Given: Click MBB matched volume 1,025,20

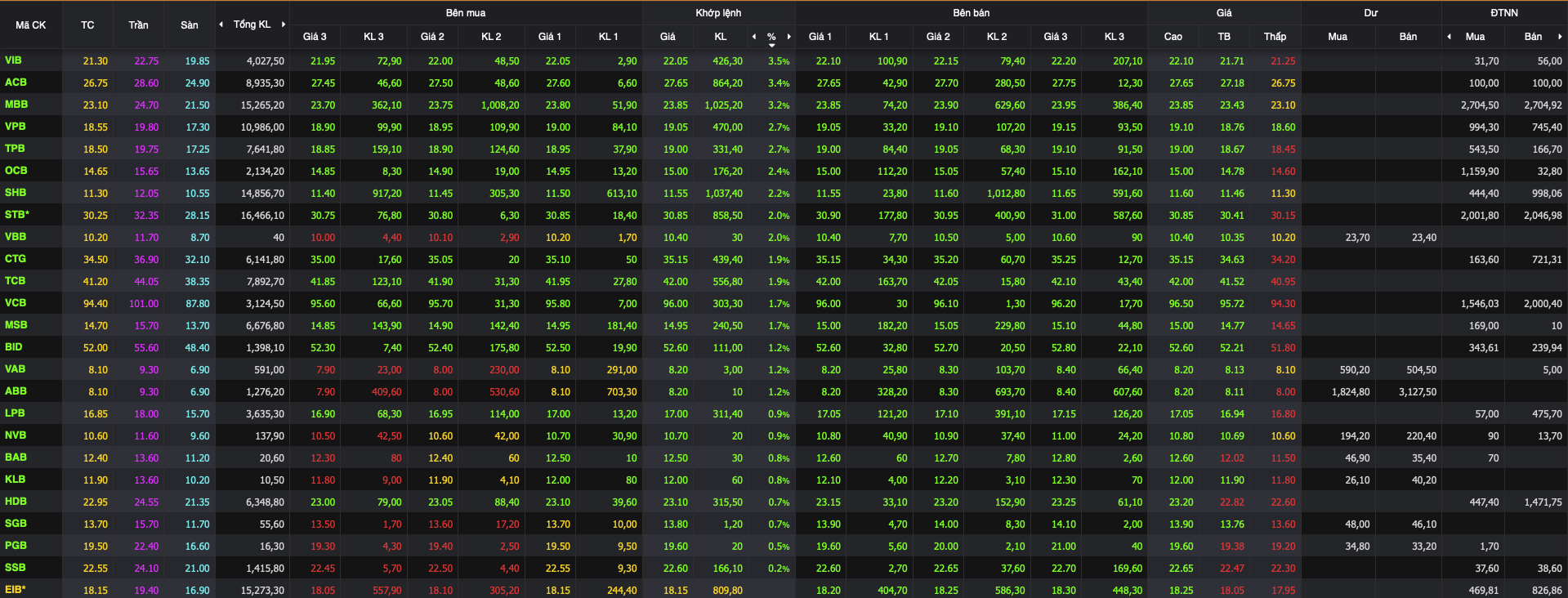Looking at the screenshot, I should (x=724, y=105).
